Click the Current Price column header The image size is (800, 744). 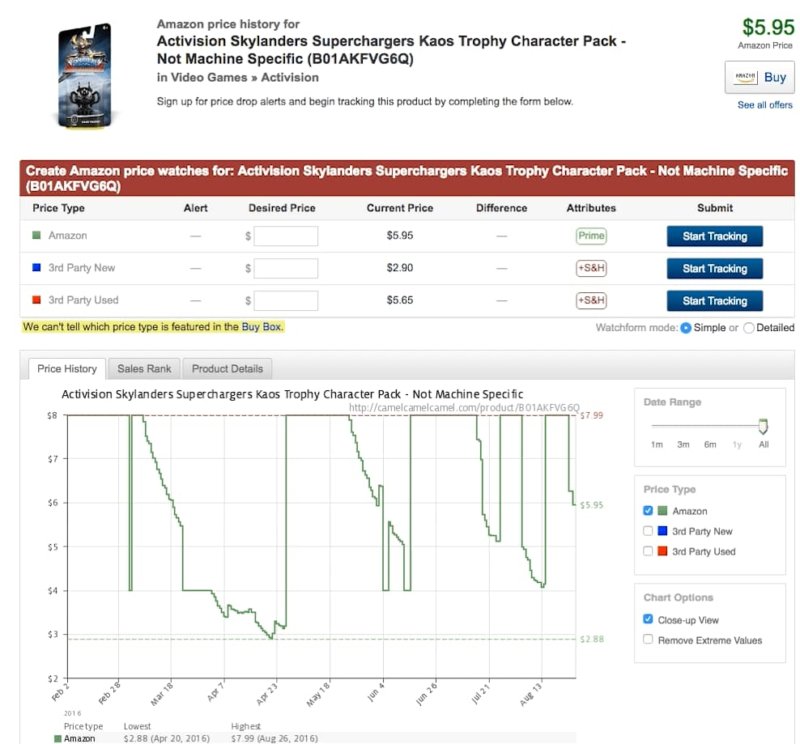pos(399,208)
